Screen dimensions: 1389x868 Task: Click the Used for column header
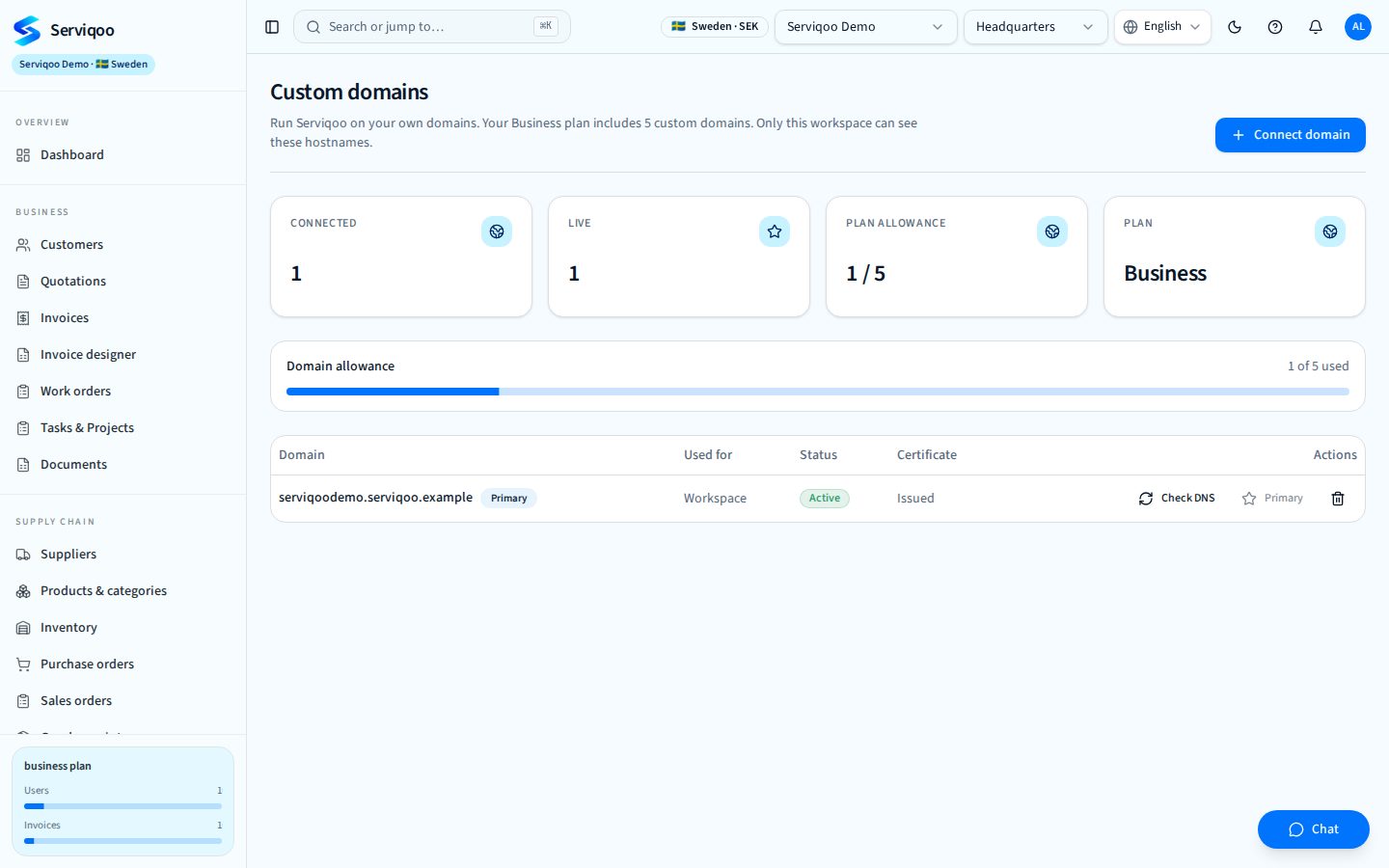[x=708, y=455]
